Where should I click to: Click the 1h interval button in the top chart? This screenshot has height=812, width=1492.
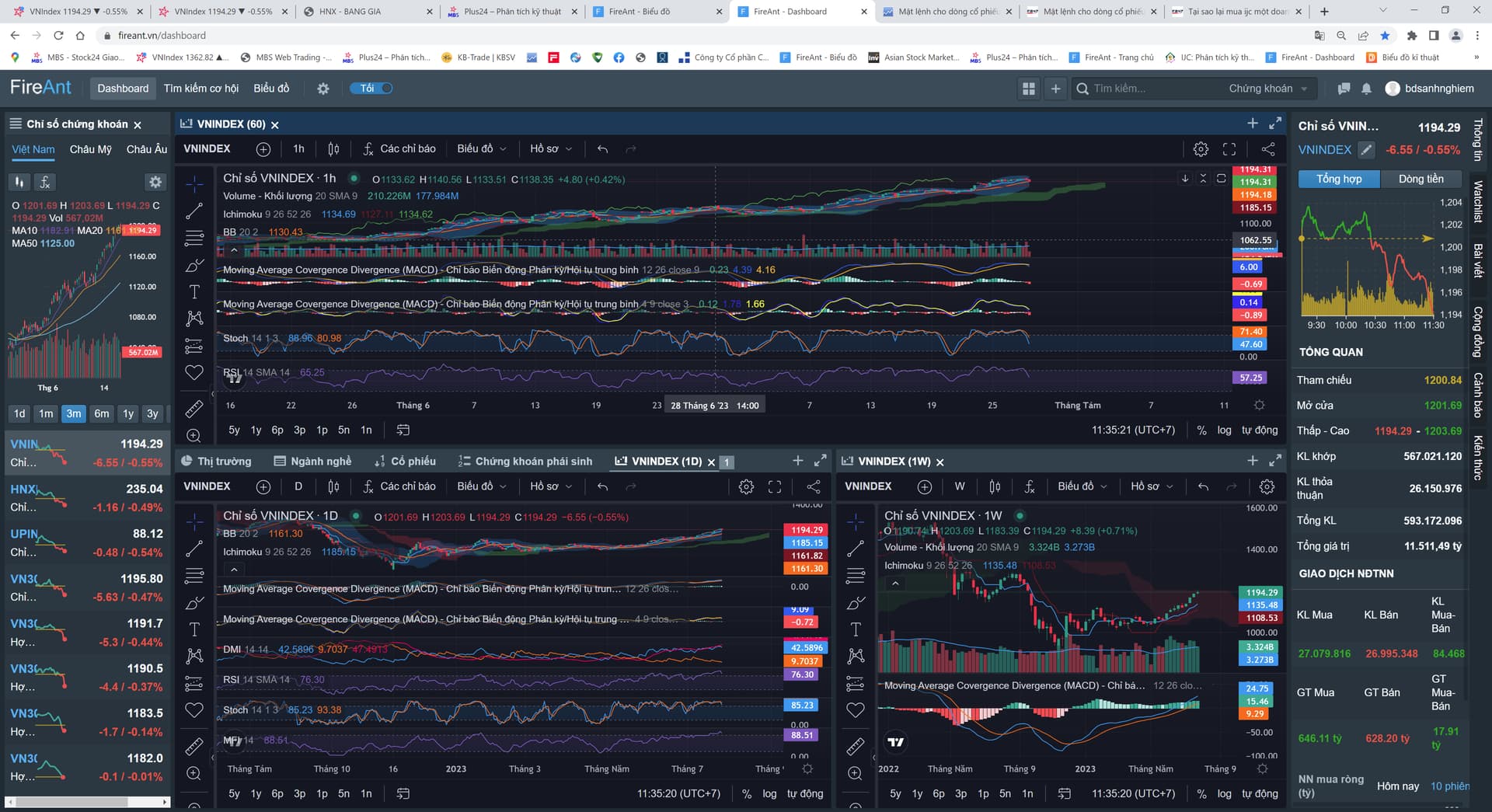(x=298, y=149)
